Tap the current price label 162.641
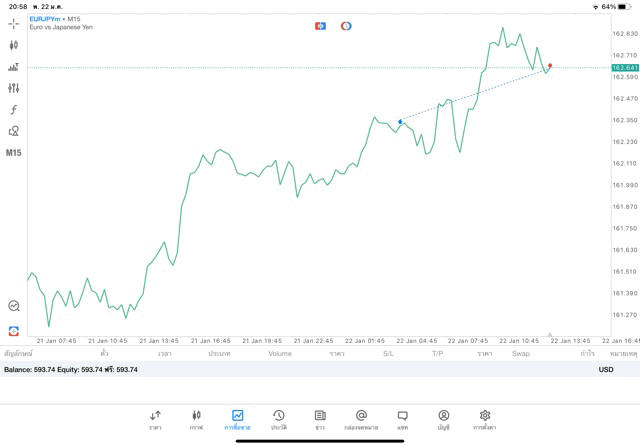640x447 pixels. [x=625, y=67]
